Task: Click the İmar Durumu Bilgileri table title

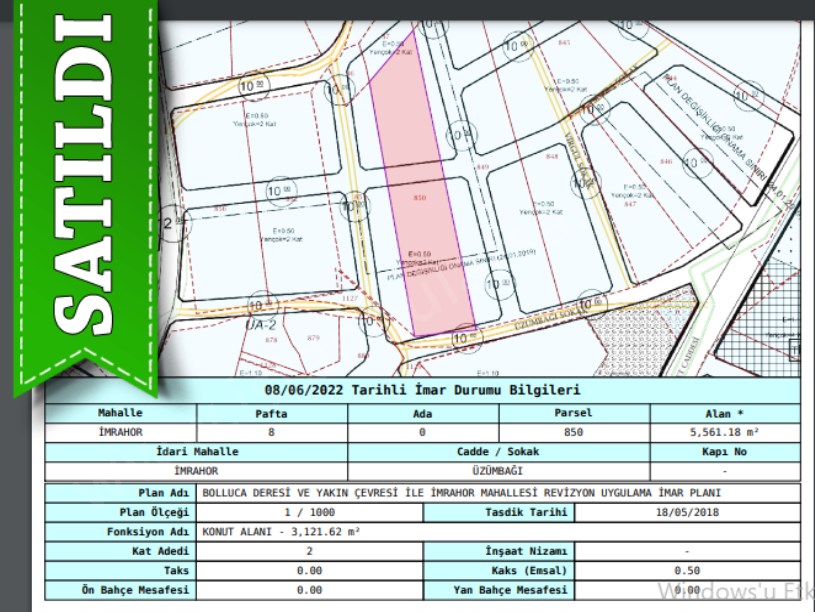Action: point(422,390)
